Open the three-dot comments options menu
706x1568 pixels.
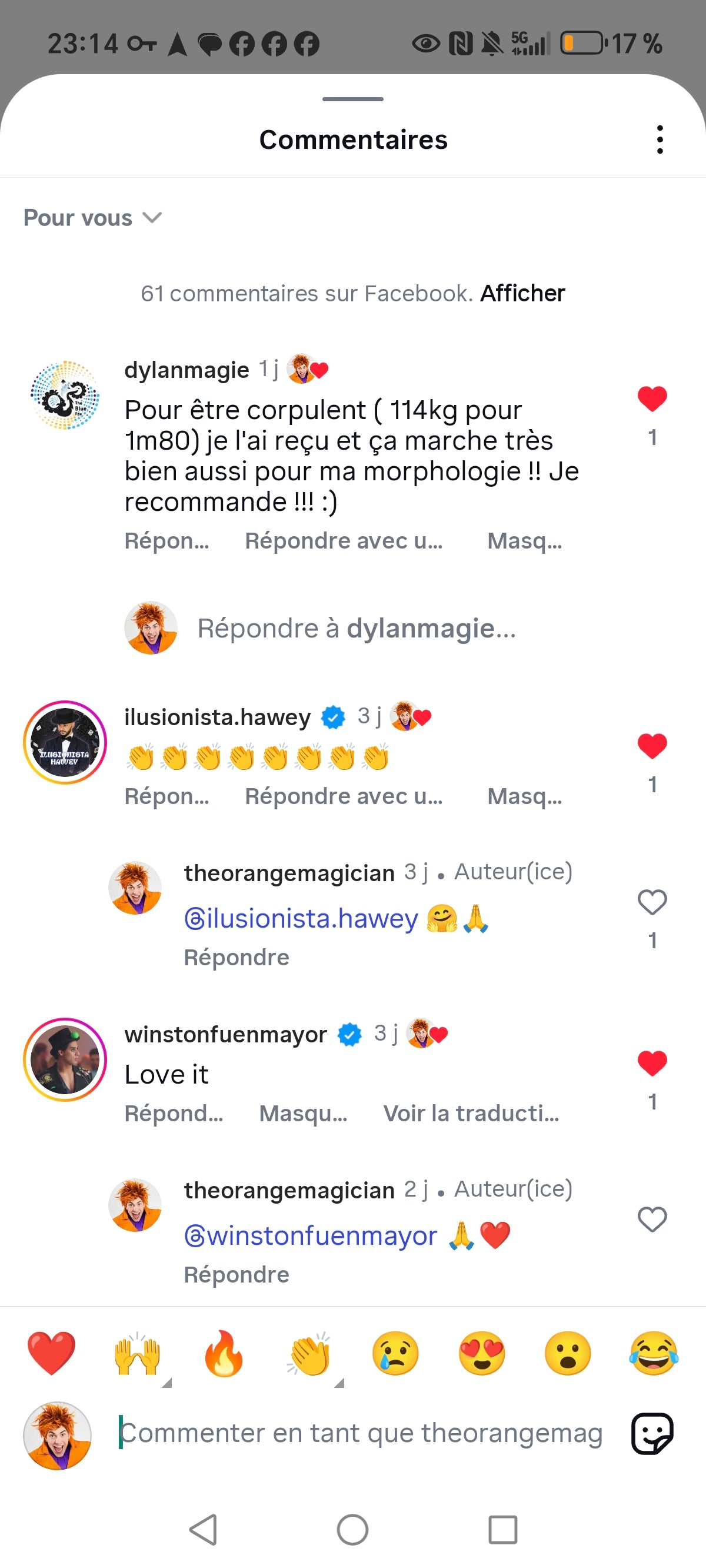tap(660, 140)
